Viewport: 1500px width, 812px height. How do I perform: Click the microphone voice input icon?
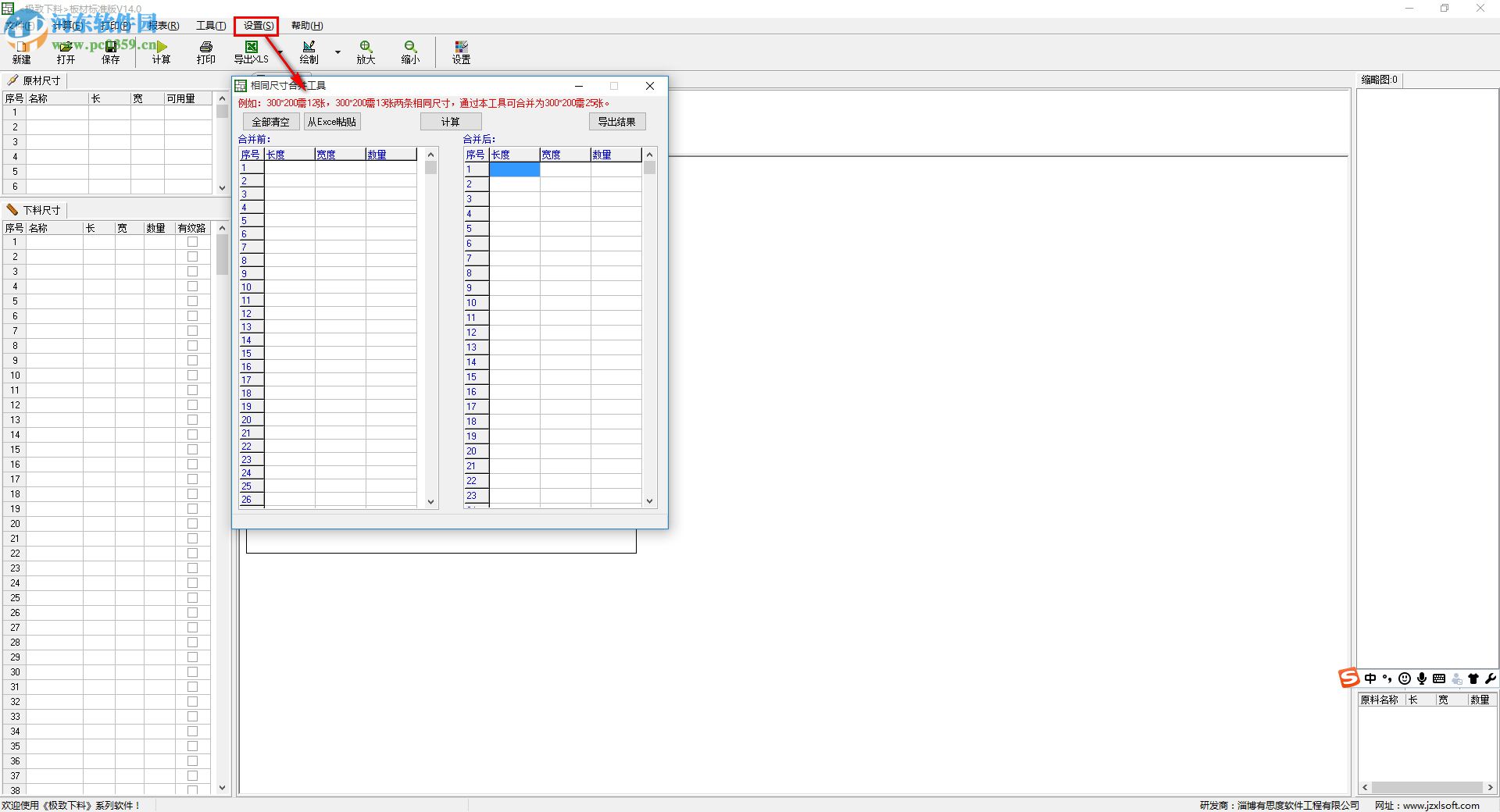pos(1422,678)
